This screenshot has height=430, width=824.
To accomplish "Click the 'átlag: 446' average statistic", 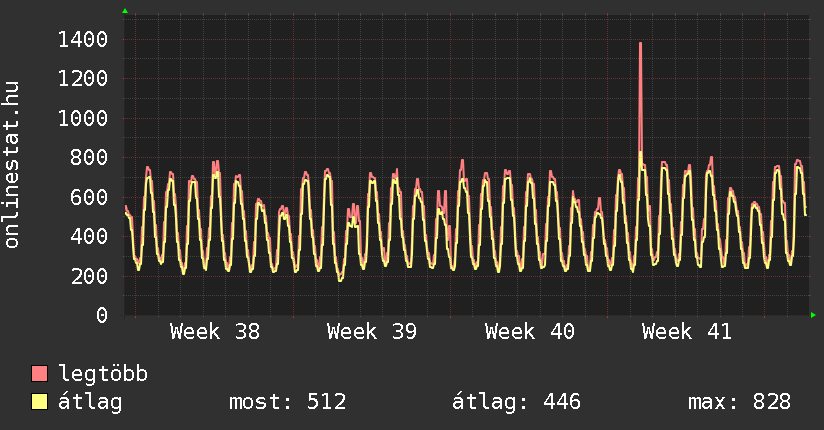I will 516,402.
